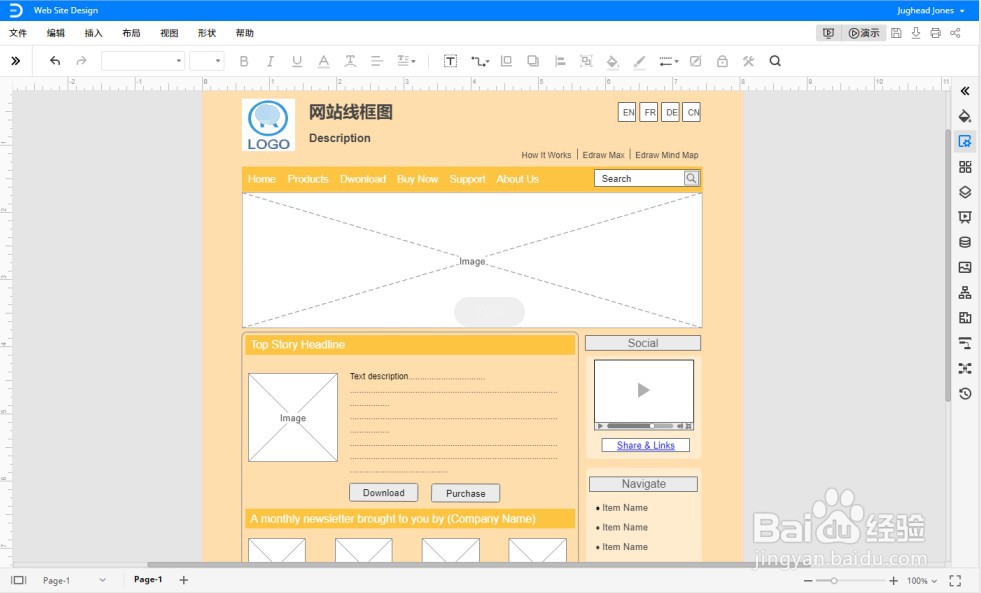This screenshot has height=593, width=981.
Task: Toggle bold formatting
Action: (244, 61)
